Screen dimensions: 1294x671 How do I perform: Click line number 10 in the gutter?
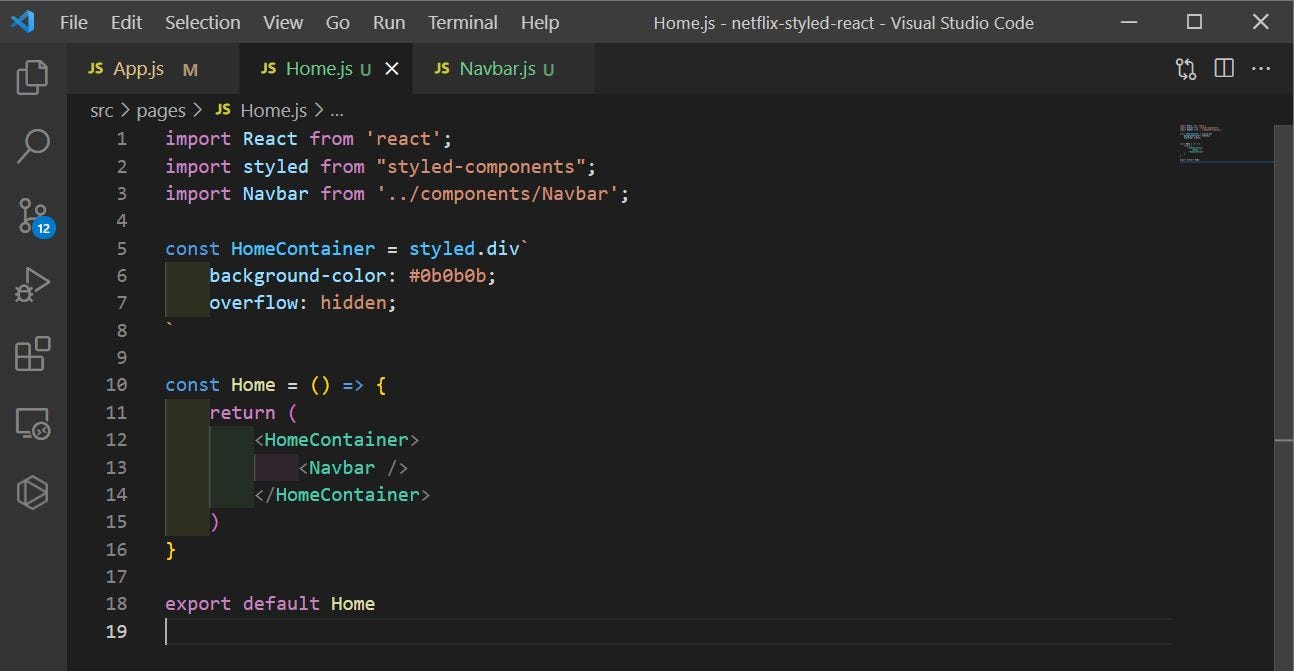pos(116,385)
